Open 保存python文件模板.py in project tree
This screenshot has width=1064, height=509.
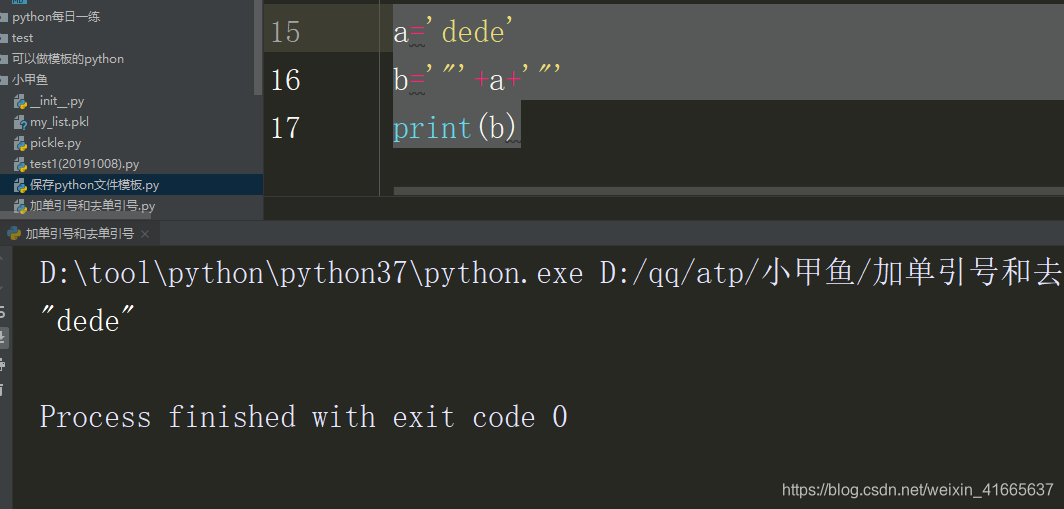94,185
